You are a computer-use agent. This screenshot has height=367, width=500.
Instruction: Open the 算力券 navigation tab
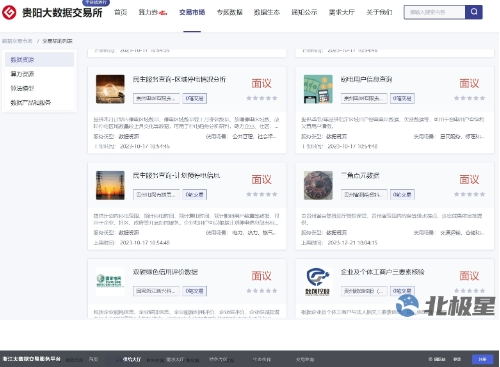click(153, 12)
